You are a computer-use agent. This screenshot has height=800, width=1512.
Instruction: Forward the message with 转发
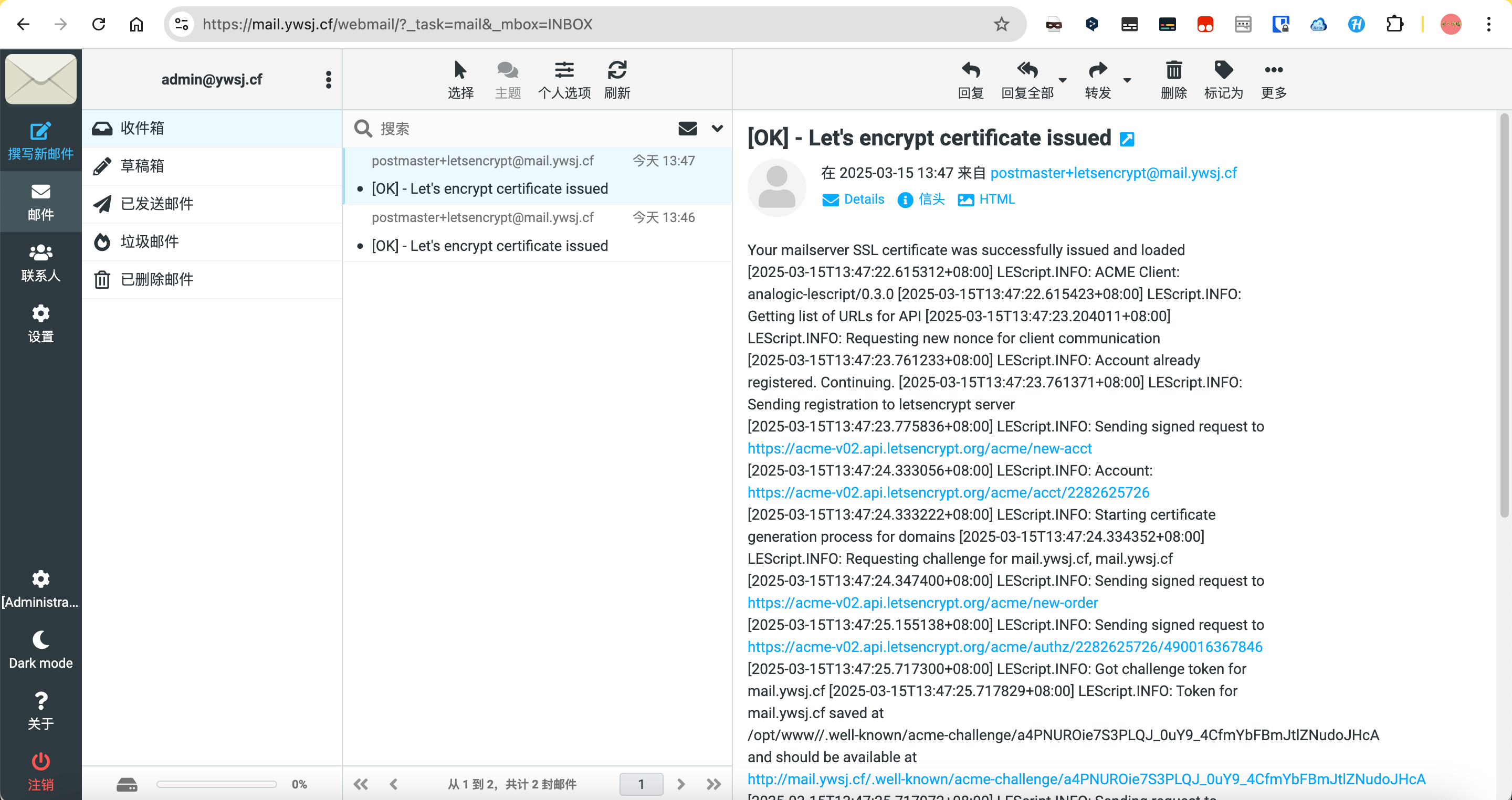(1097, 79)
